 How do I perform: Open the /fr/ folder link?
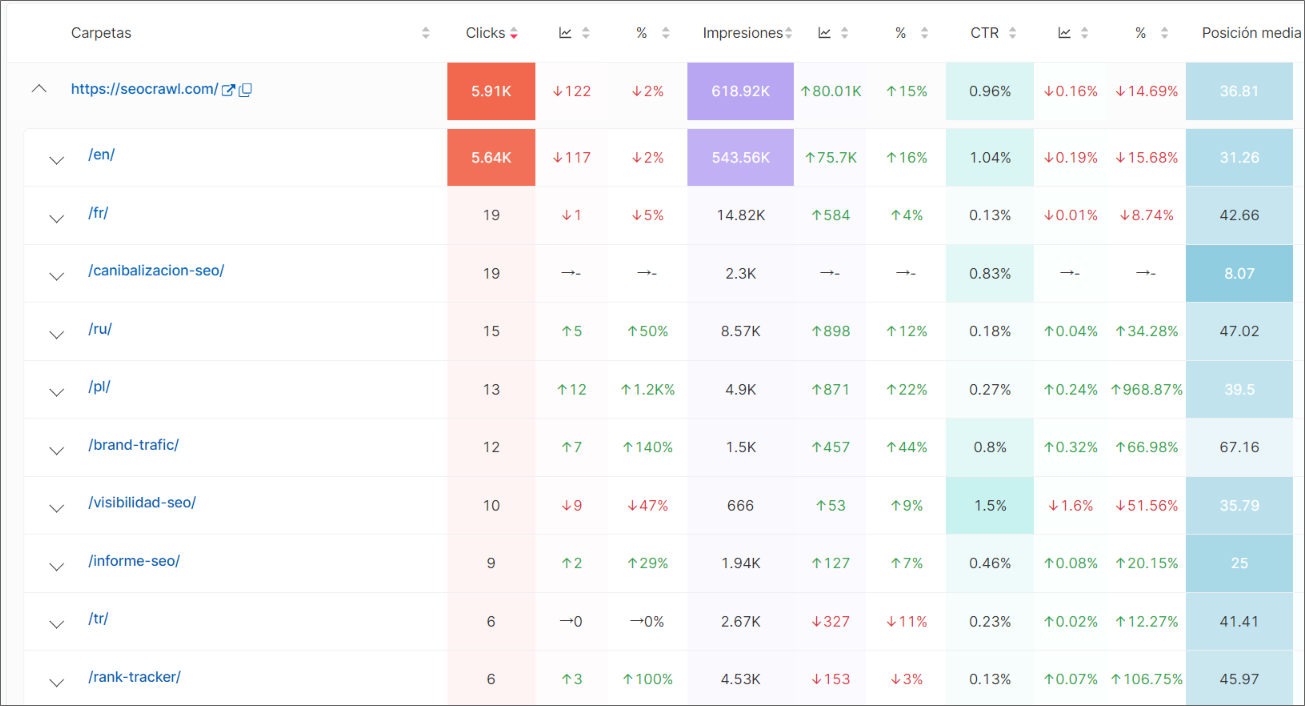[98, 213]
